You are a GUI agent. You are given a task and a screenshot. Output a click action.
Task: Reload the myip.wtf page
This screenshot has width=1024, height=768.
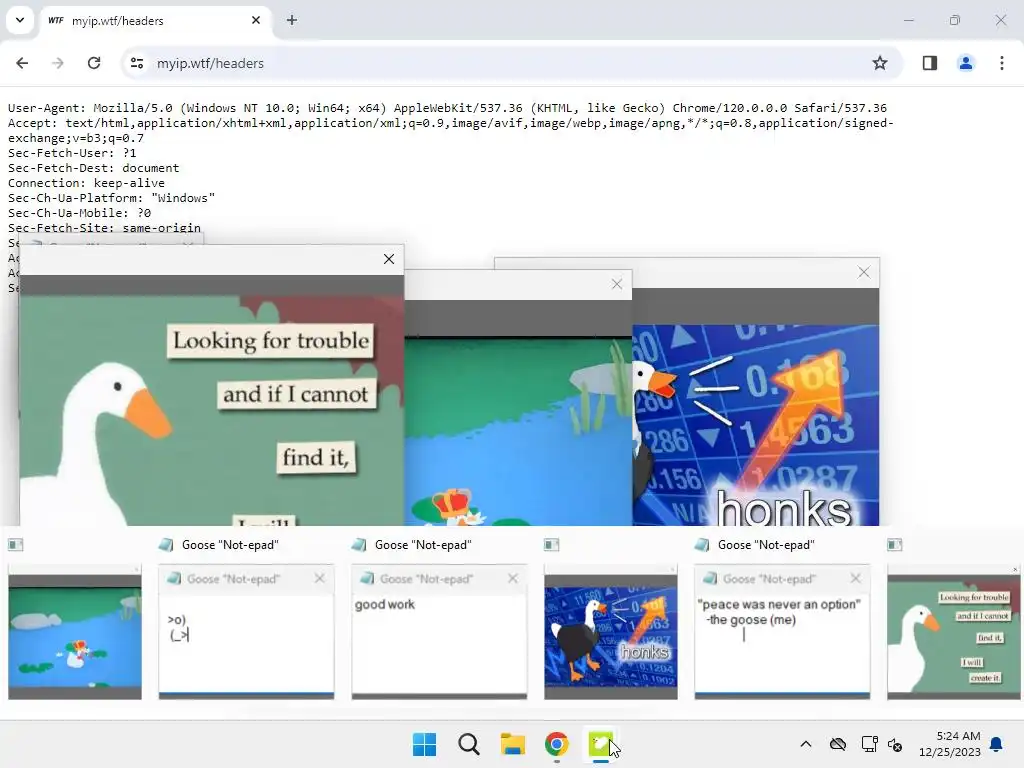(x=94, y=63)
